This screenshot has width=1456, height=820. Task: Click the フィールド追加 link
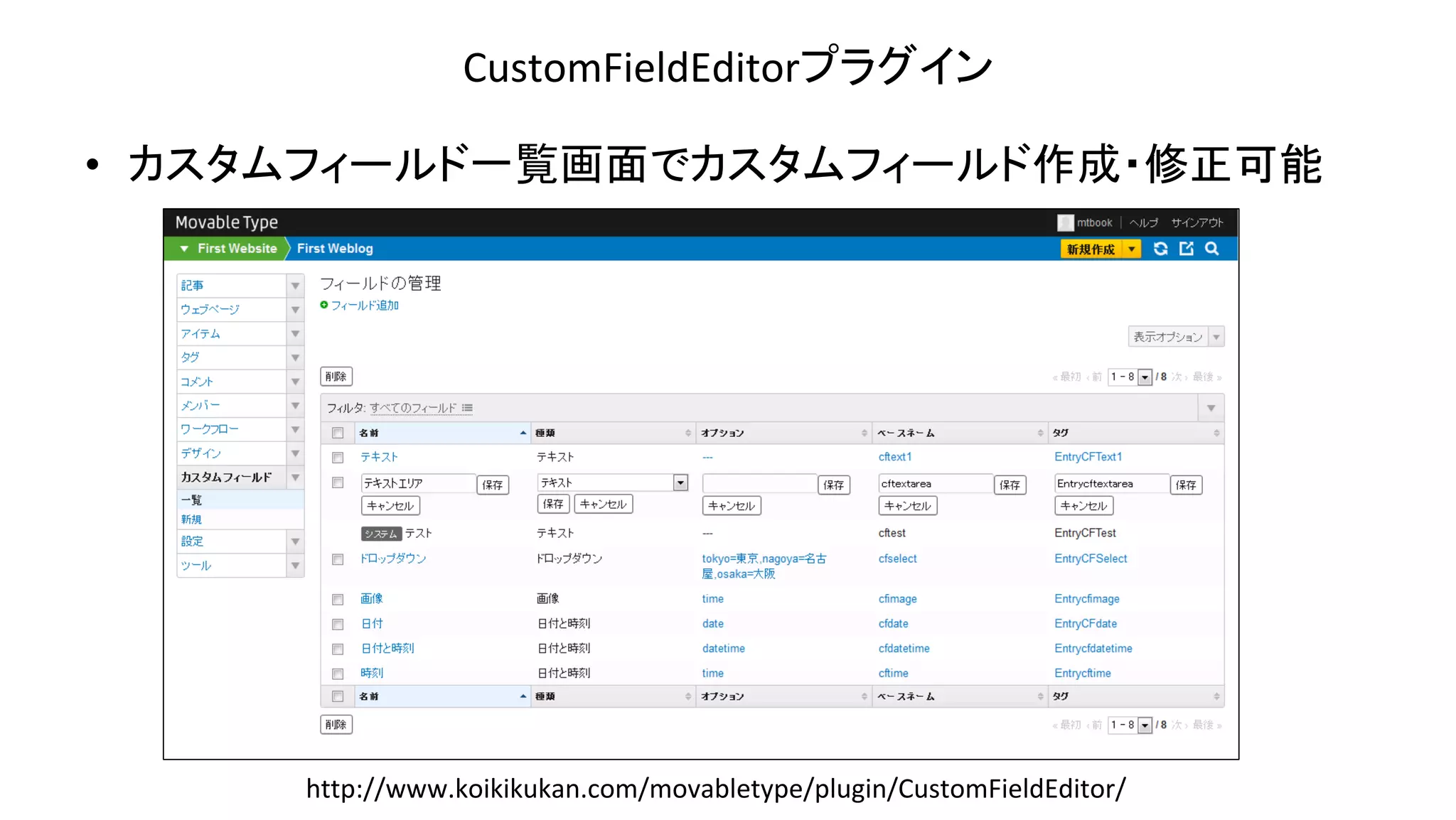point(365,306)
